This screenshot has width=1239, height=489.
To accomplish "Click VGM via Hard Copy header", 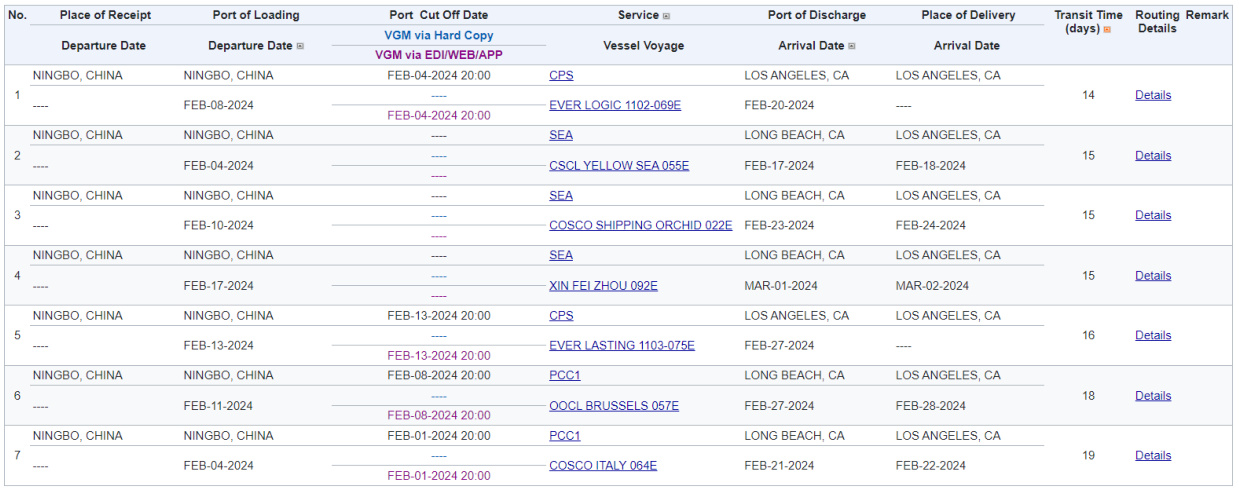I will click(439, 36).
